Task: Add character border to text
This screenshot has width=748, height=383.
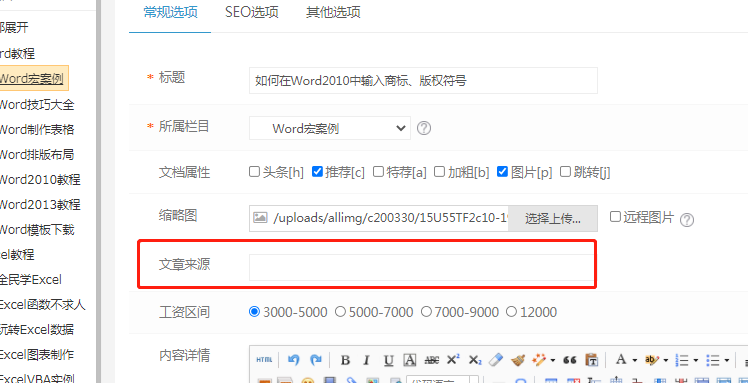Action: (x=410, y=360)
